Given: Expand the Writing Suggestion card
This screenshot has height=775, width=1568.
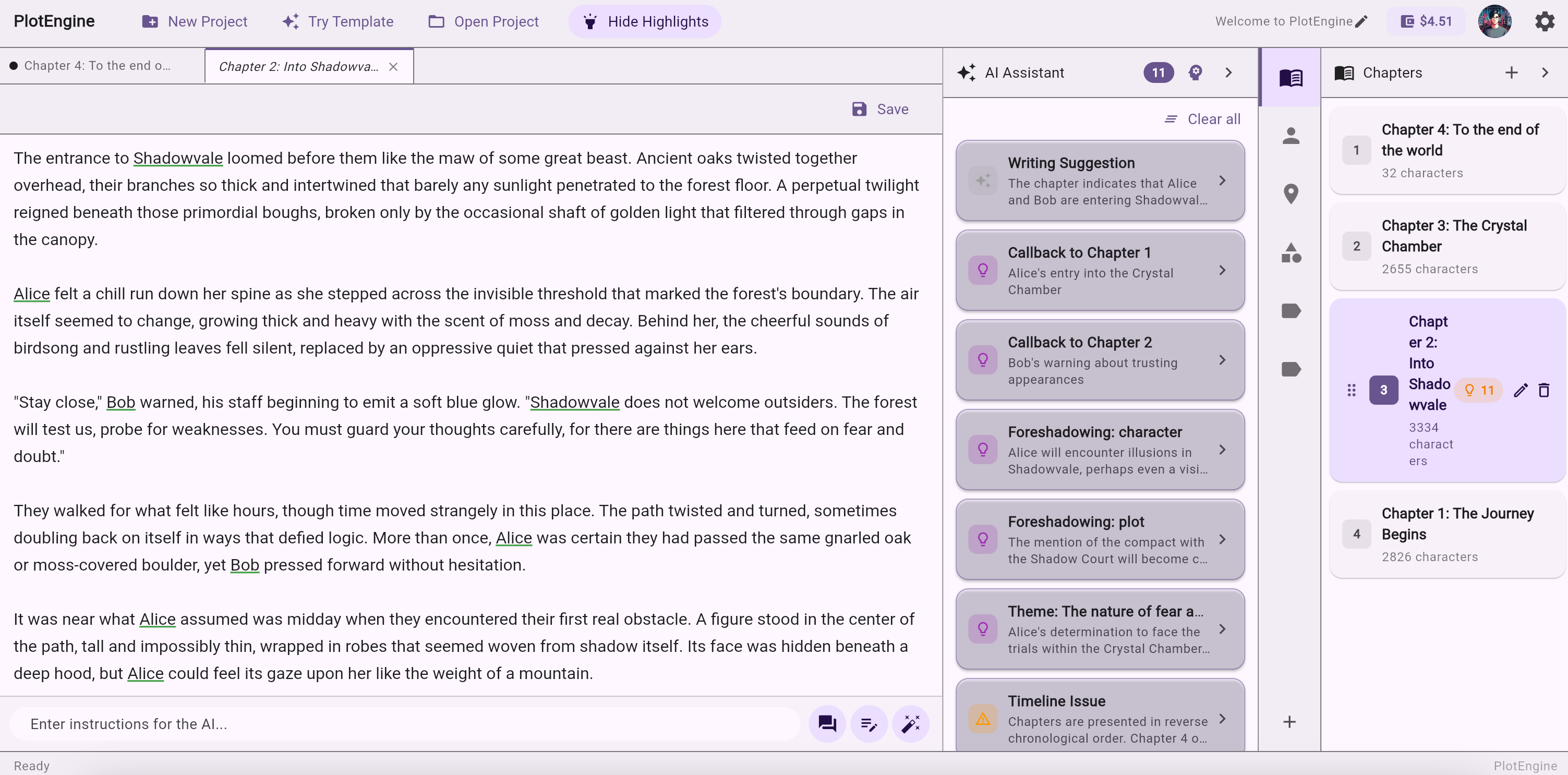Looking at the screenshot, I should pyautogui.click(x=1100, y=181).
